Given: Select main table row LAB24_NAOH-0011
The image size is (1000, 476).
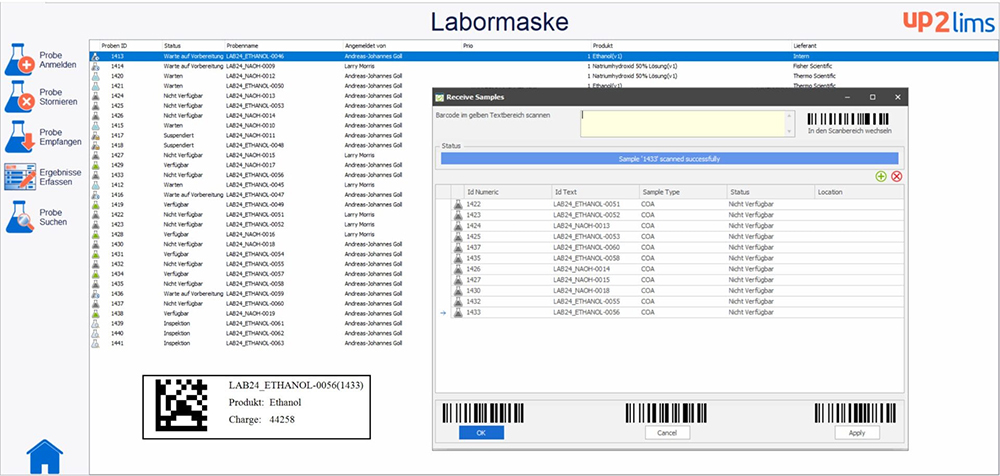Looking at the screenshot, I should 261,135.
